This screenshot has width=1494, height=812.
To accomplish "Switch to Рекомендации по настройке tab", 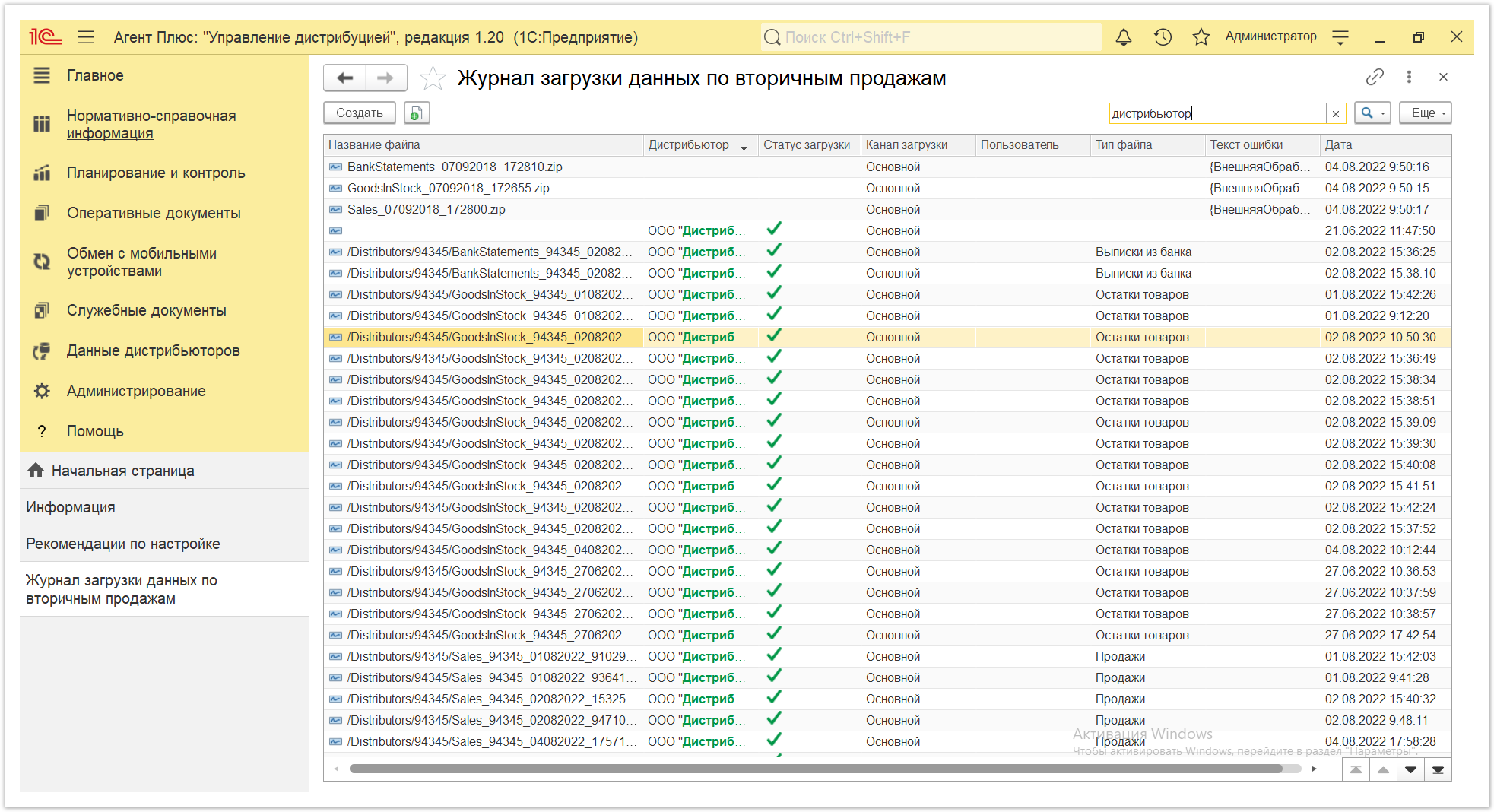I will pyautogui.click(x=164, y=544).
